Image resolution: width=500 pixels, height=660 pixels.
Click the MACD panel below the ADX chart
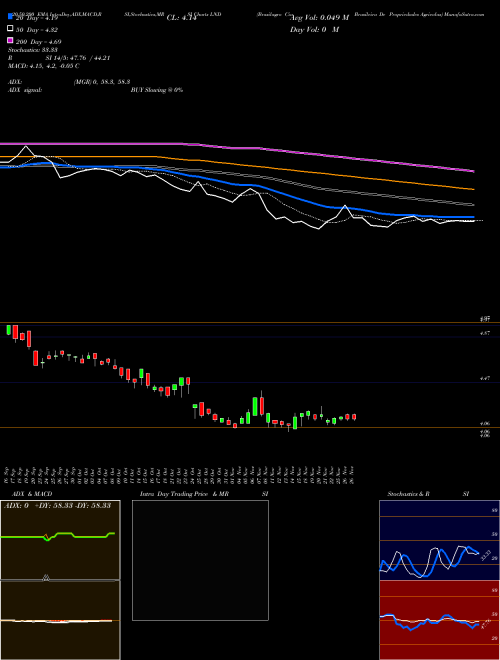click(60, 620)
